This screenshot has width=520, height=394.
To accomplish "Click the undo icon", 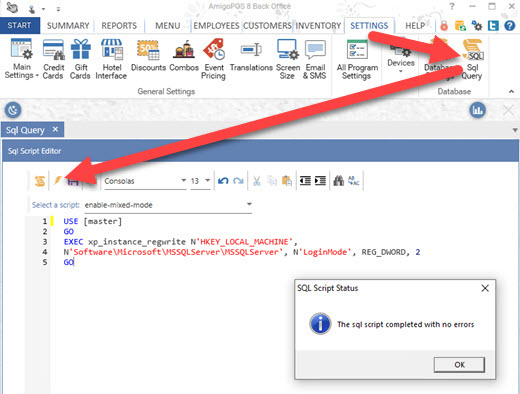I will pos(223,181).
